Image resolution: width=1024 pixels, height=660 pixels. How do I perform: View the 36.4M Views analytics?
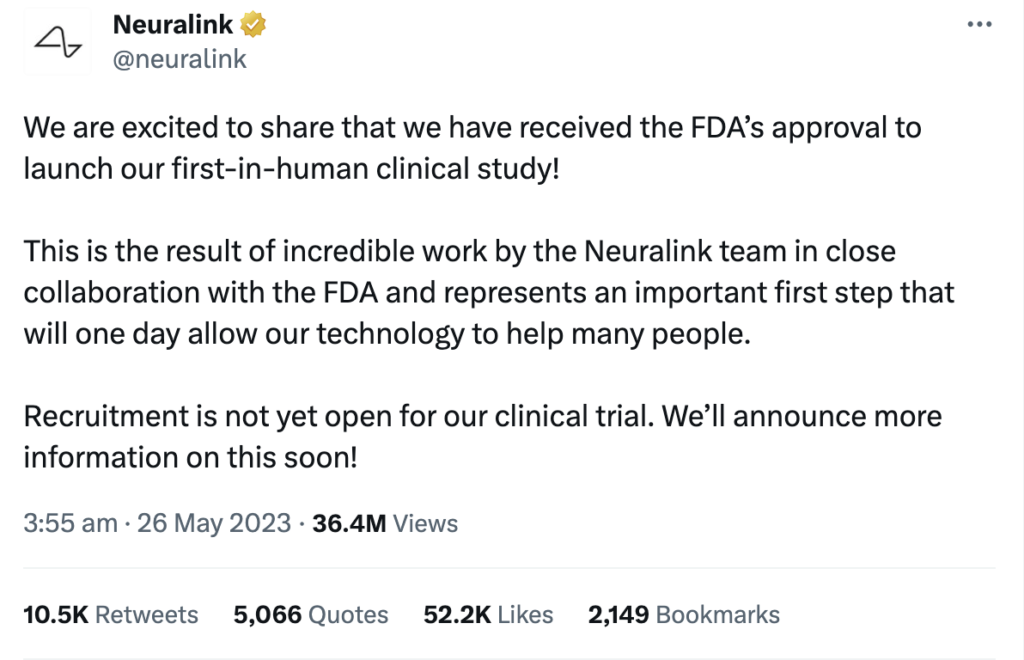click(385, 524)
